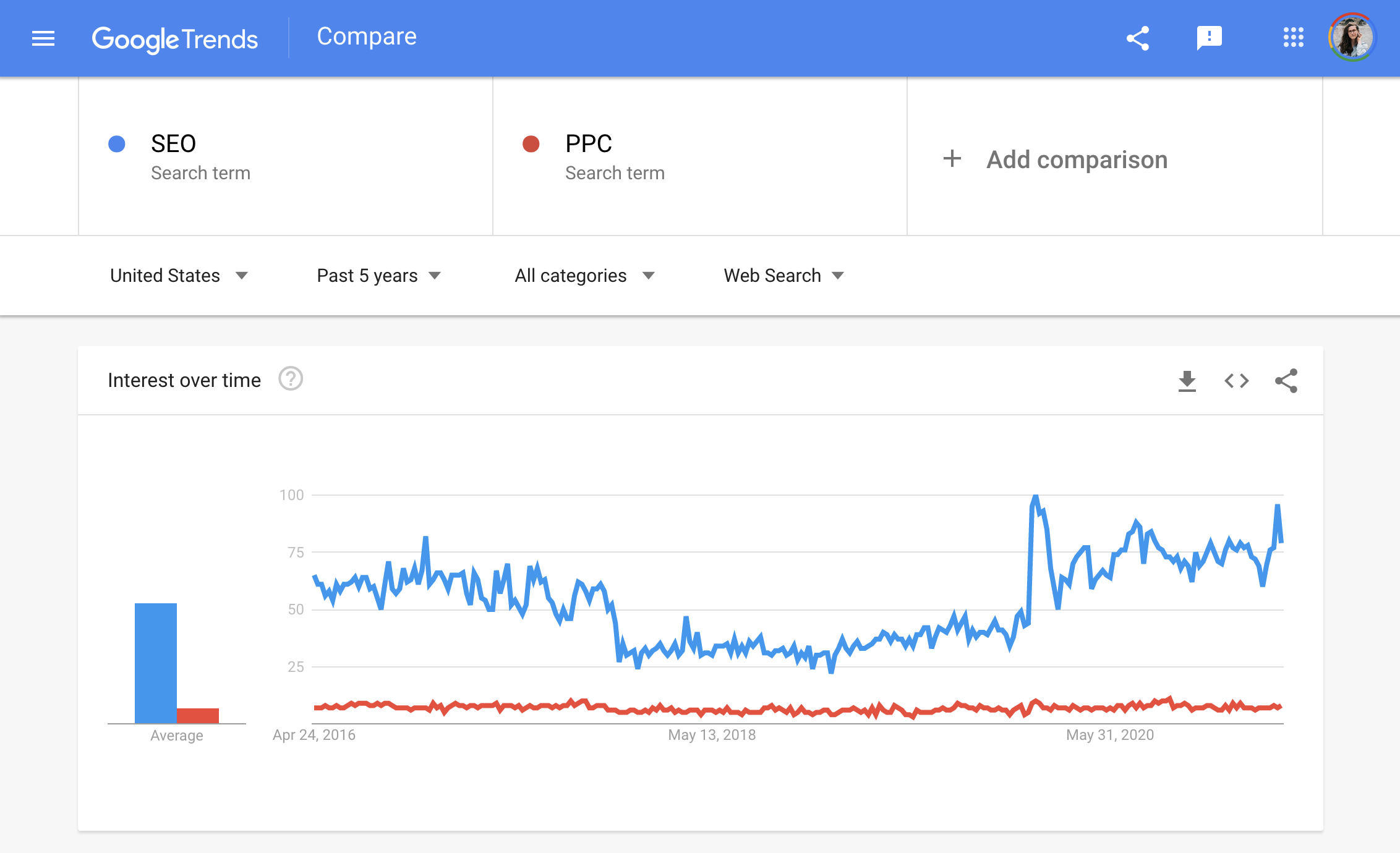This screenshot has height=853, width=1400.
Task: Expand the All categories dropdown
Action: 584,276
